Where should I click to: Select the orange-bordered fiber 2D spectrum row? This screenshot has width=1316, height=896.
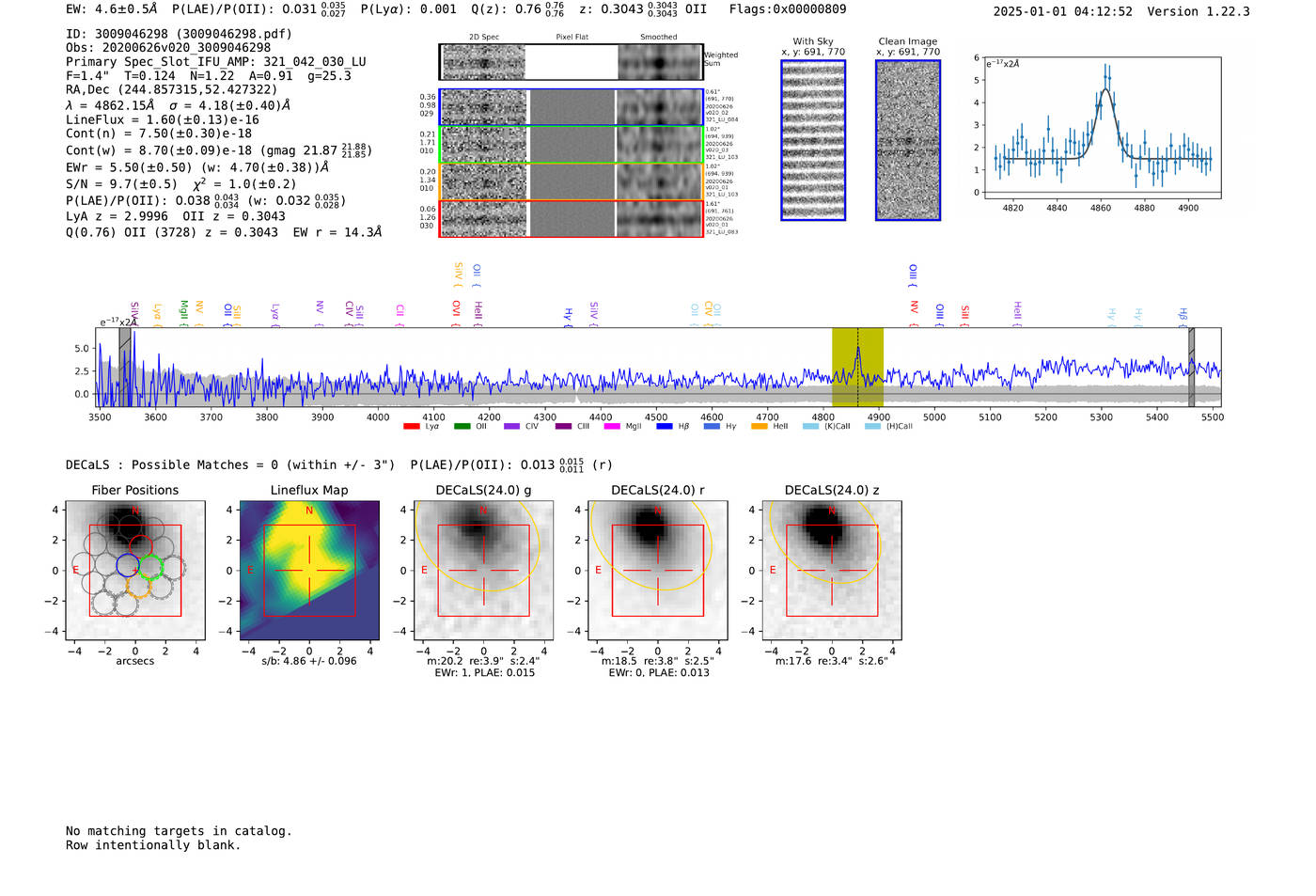[x=571, y=181]
